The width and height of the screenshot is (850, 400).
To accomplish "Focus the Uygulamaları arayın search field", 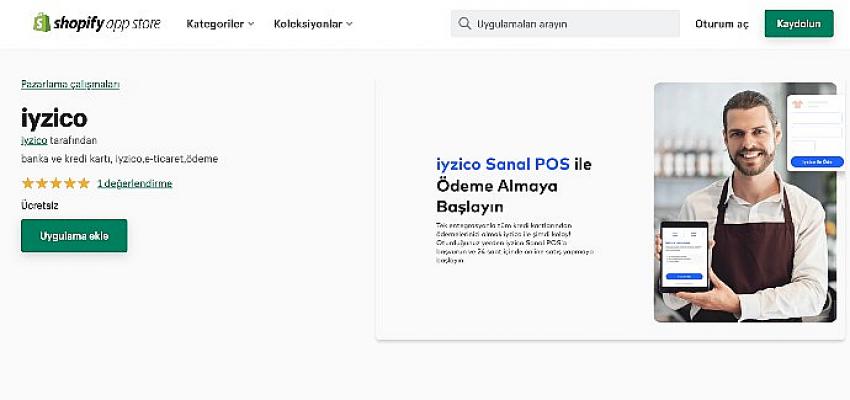I will [565, 24].
